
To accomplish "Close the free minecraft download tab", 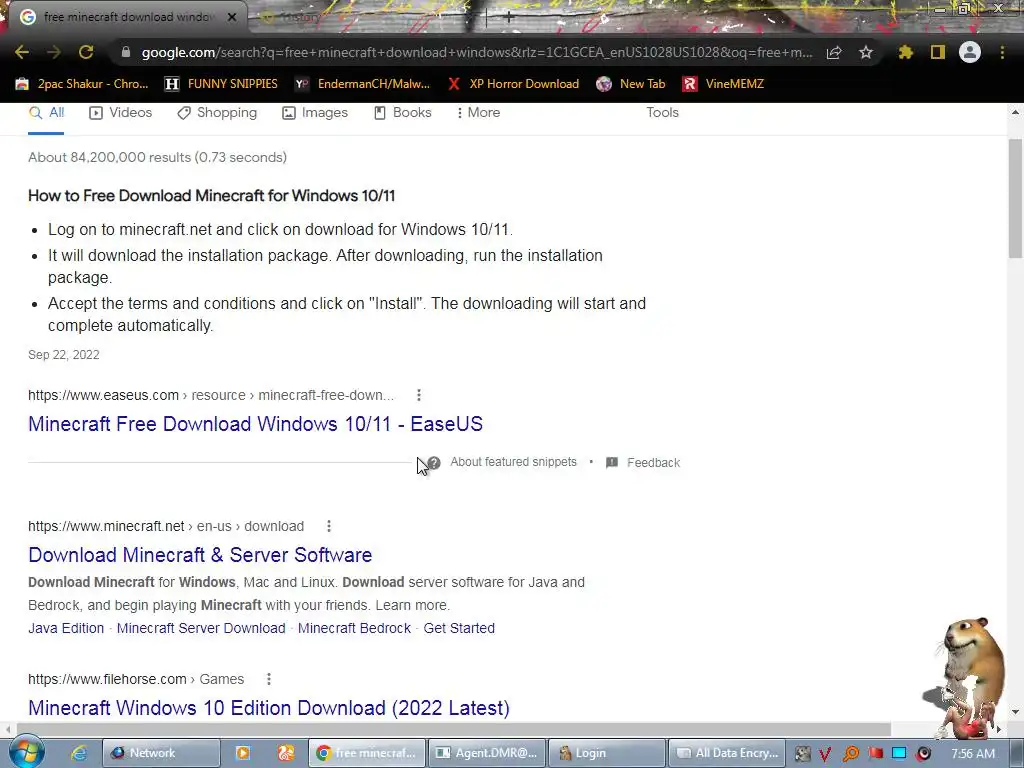I will 232,17.
